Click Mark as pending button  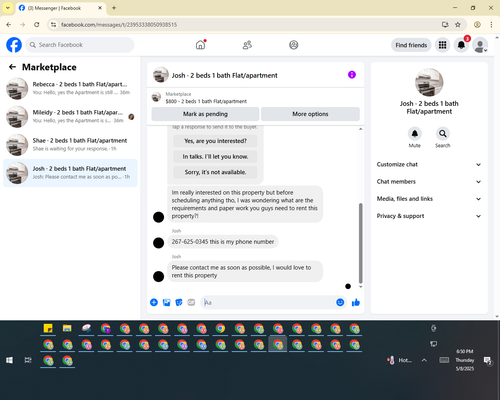pos(205,114)
